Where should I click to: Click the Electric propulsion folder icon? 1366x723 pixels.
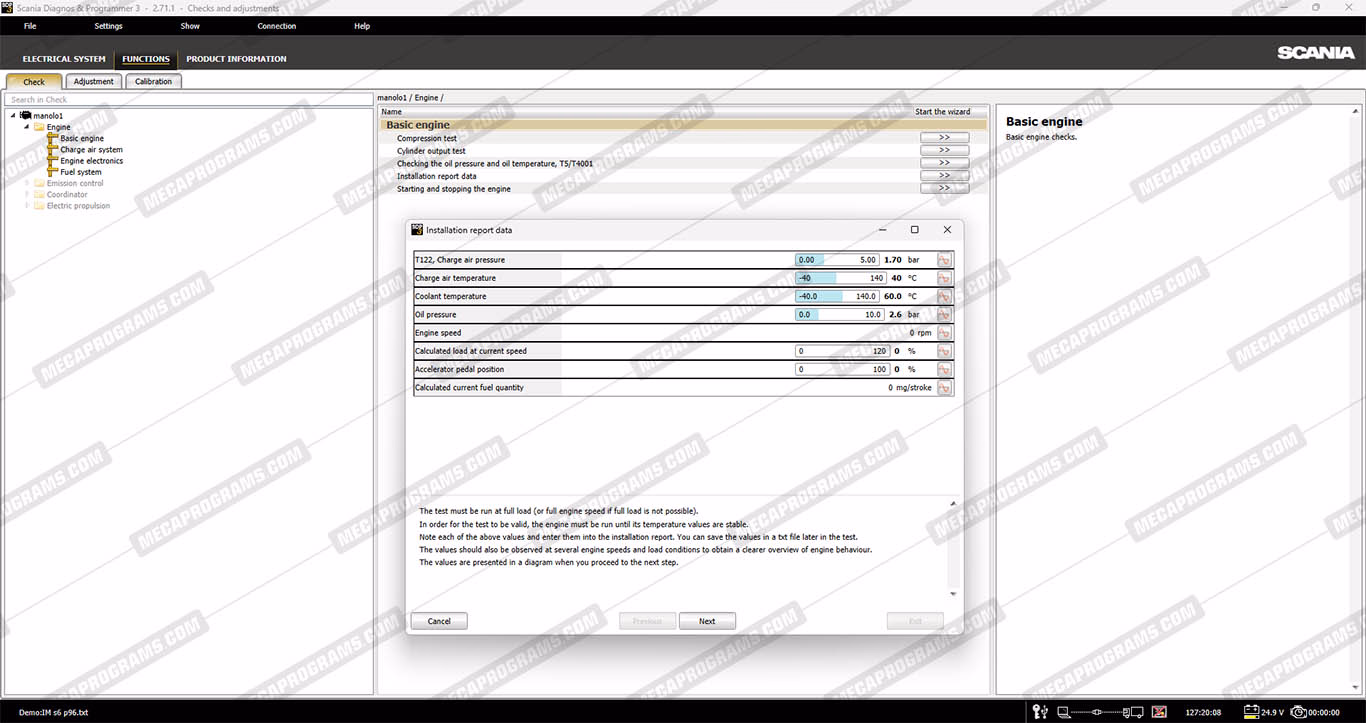click(39, 206)
